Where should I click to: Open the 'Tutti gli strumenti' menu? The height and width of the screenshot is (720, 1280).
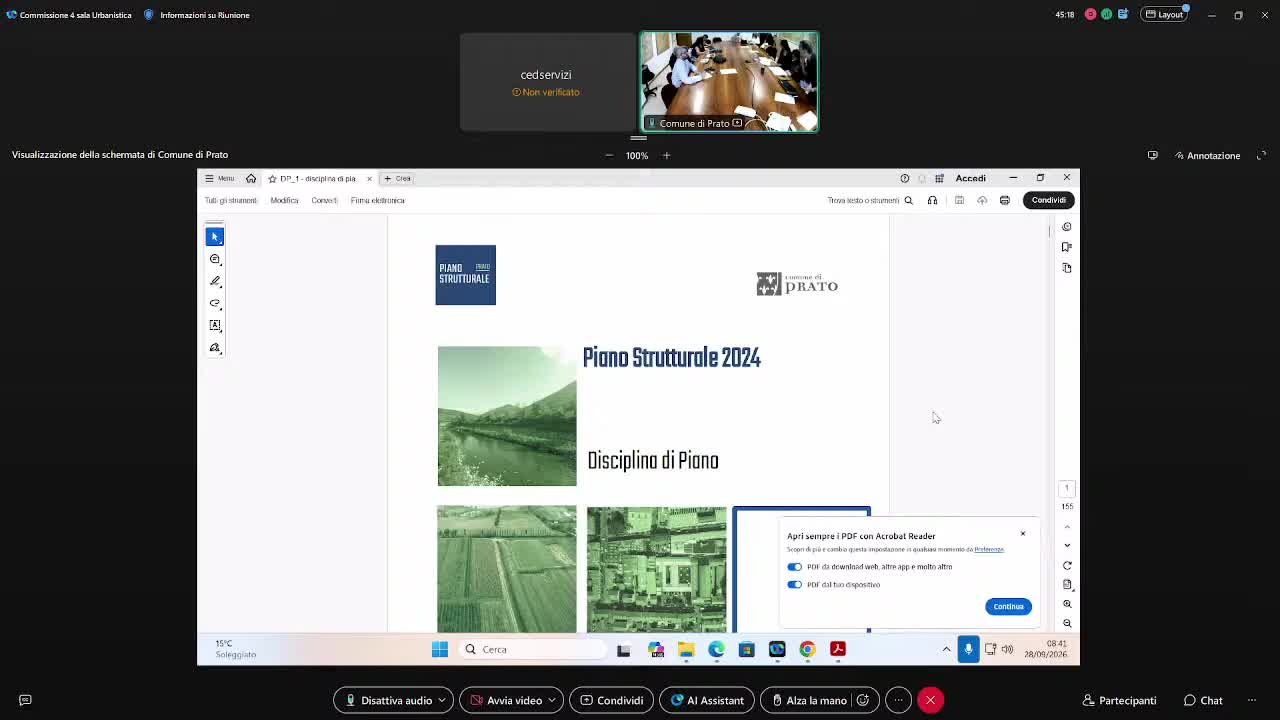click(x=231, y=200)
